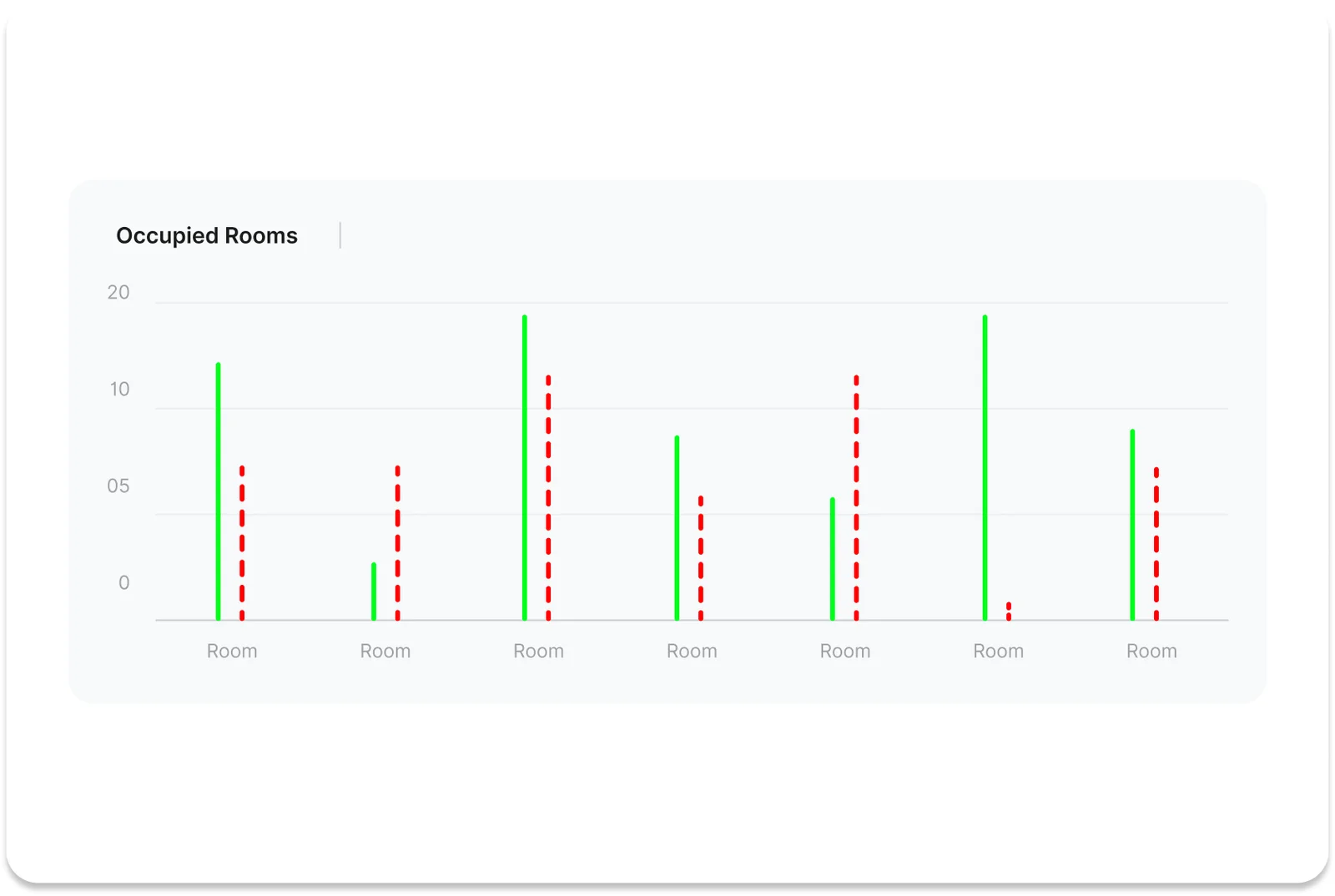1335x896 pixels.
Task: Click the green bar of the sixth Room
Action: (985, 467)
